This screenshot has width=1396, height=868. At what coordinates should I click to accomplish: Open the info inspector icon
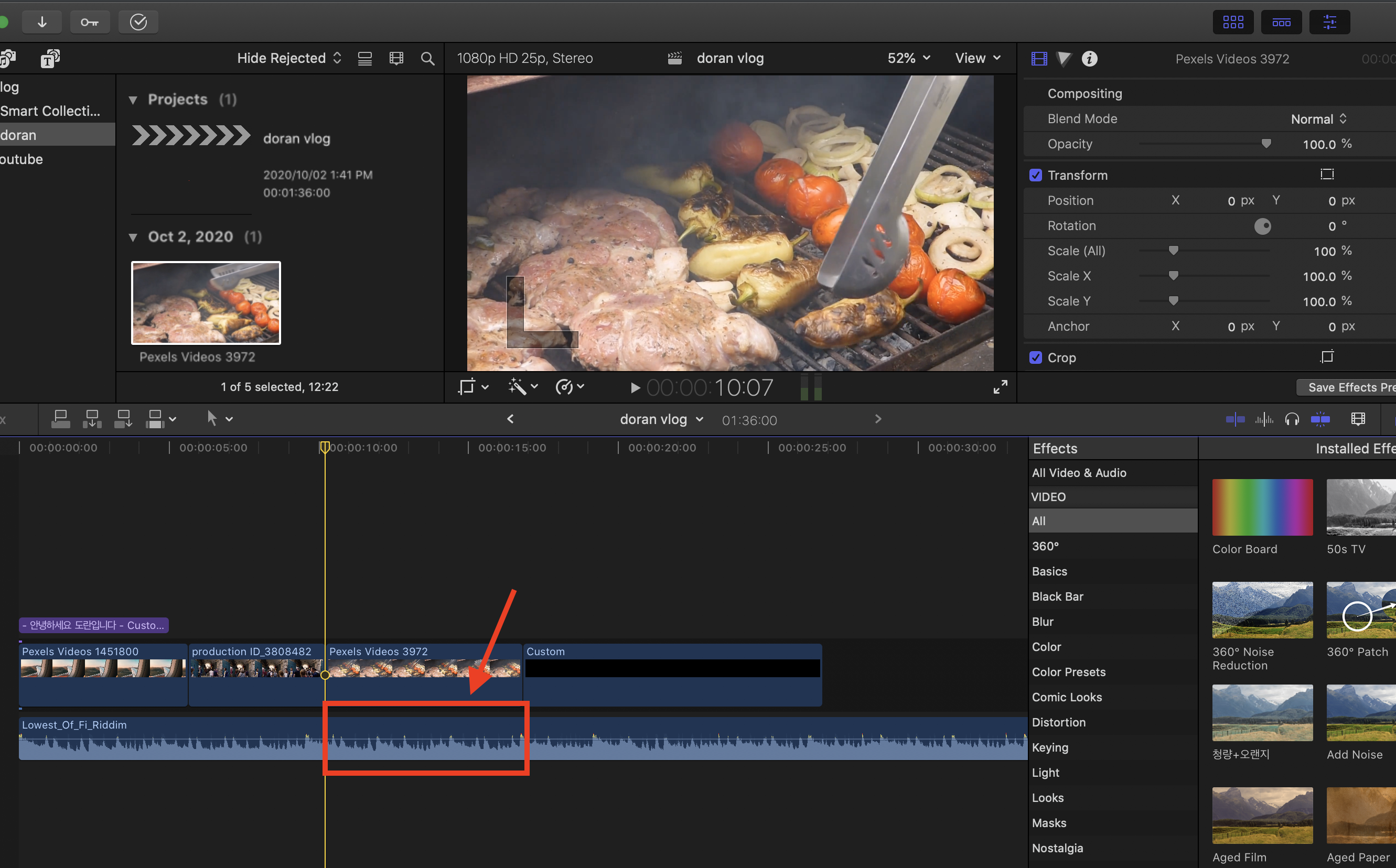1089,59
